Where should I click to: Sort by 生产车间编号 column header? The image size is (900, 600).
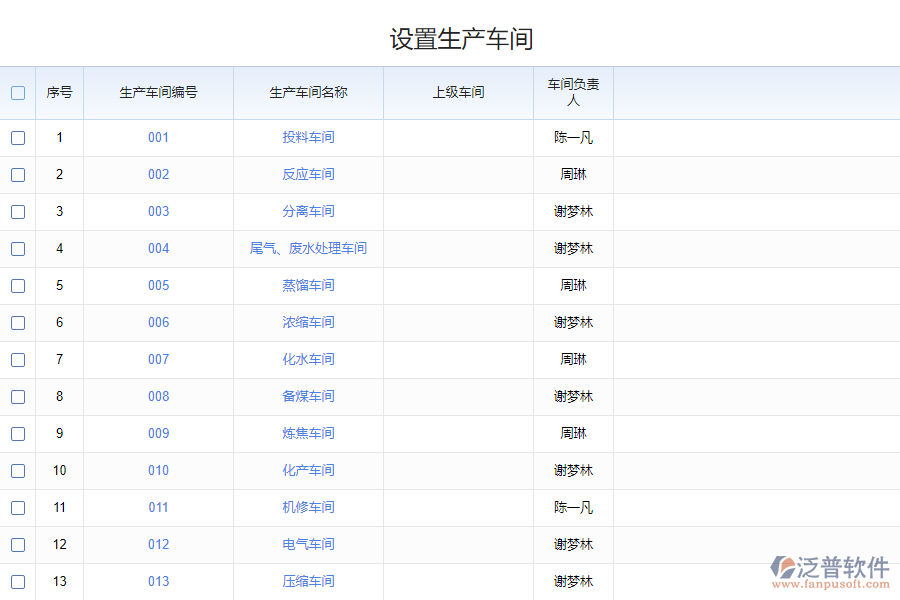(158, 93)
